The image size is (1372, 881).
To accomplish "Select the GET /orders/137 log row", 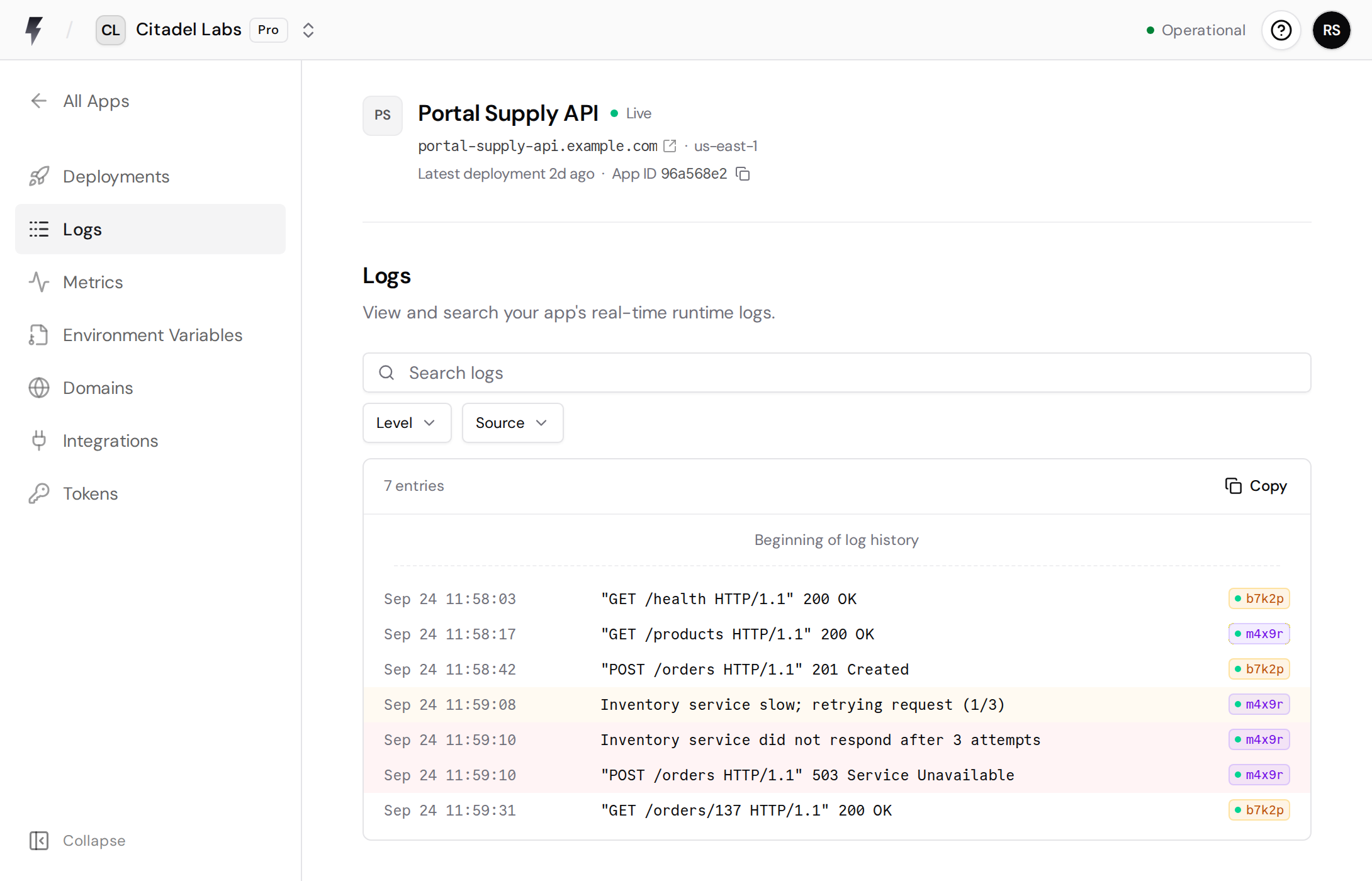I will (x=836, y=810).
